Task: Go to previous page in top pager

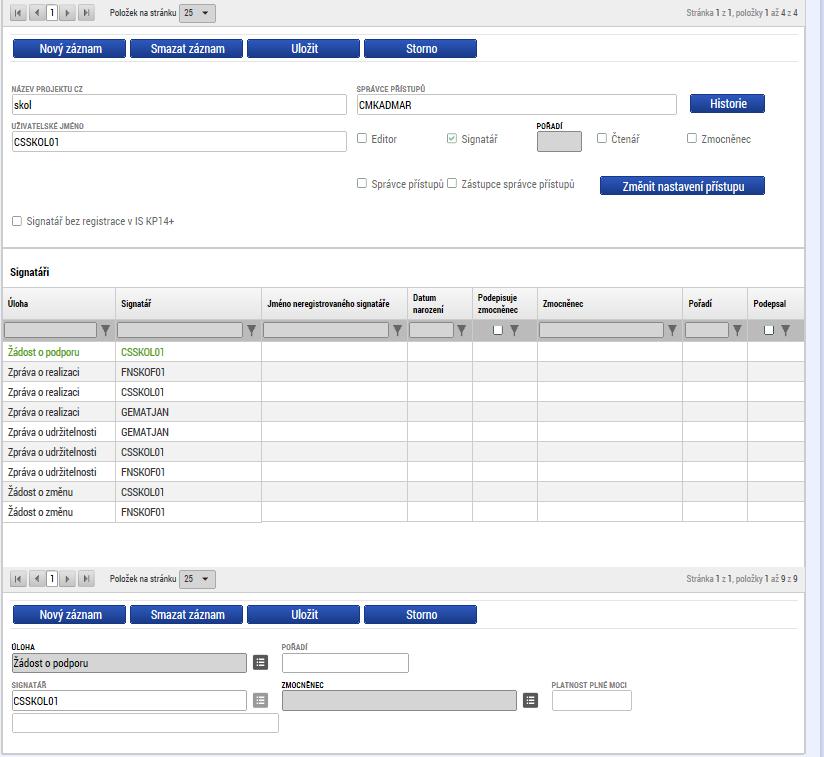Action: pos(36,13)
